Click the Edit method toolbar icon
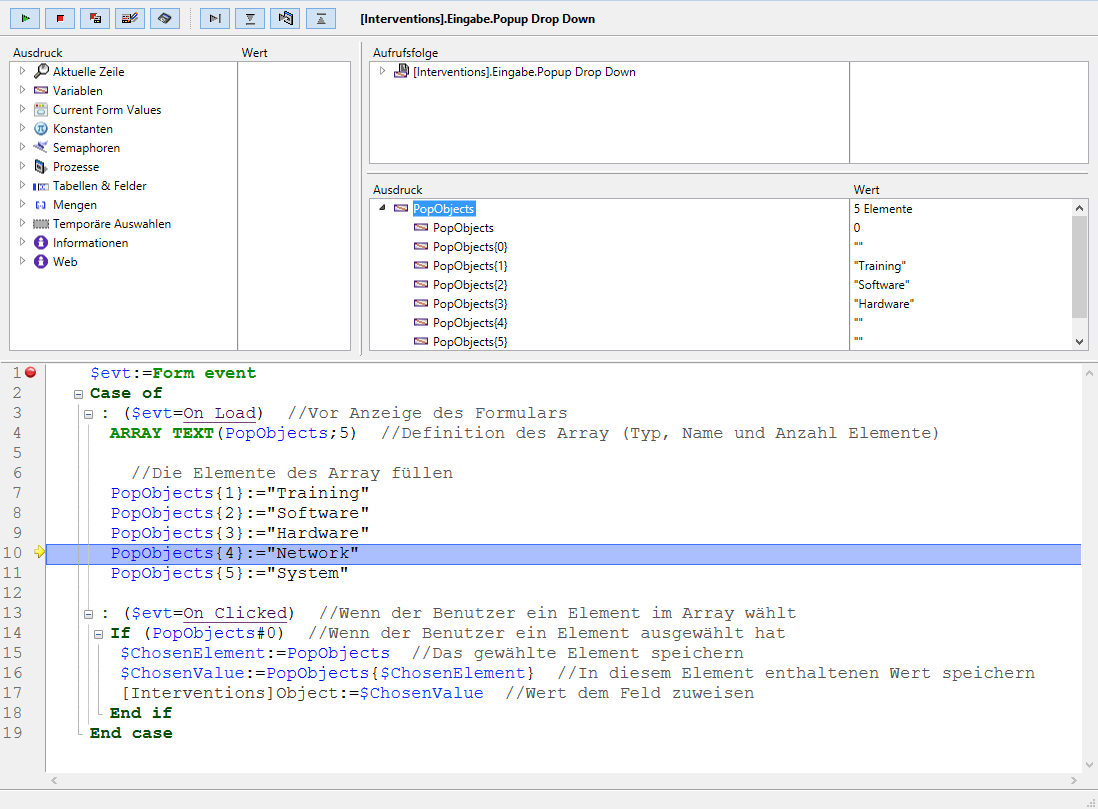 [130, 18]
